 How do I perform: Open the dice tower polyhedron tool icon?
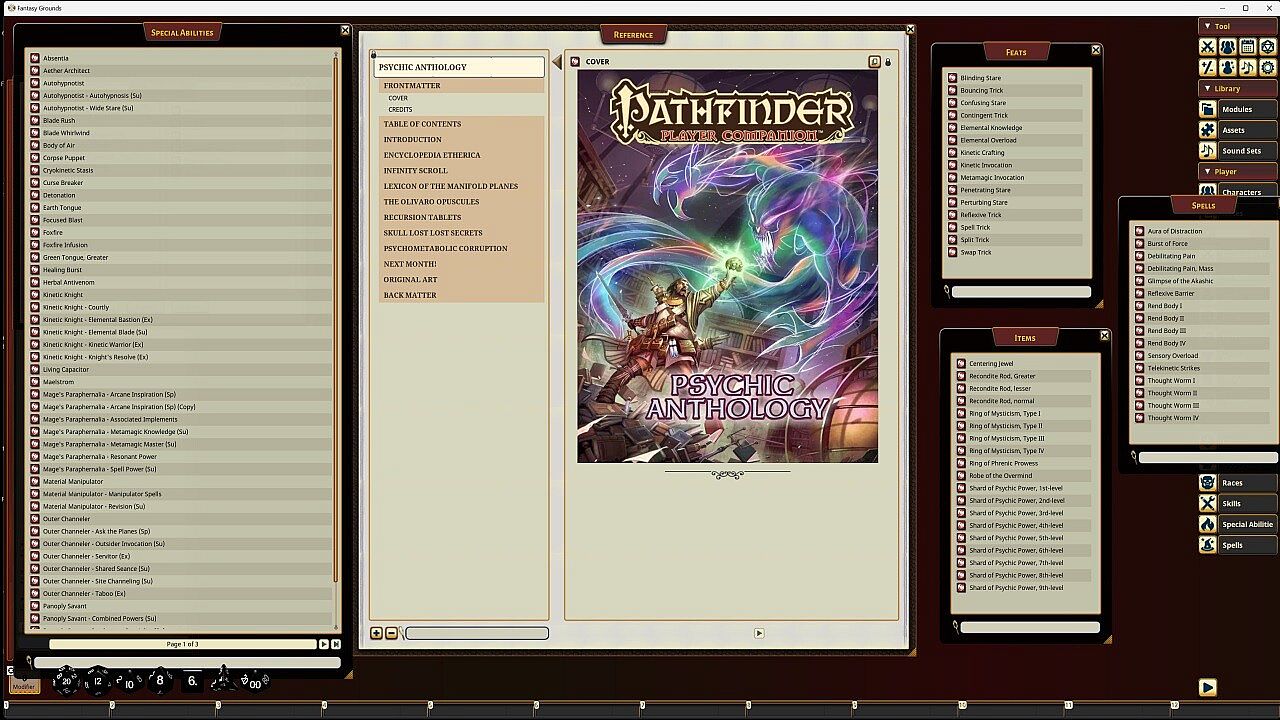pos(1267,47)
